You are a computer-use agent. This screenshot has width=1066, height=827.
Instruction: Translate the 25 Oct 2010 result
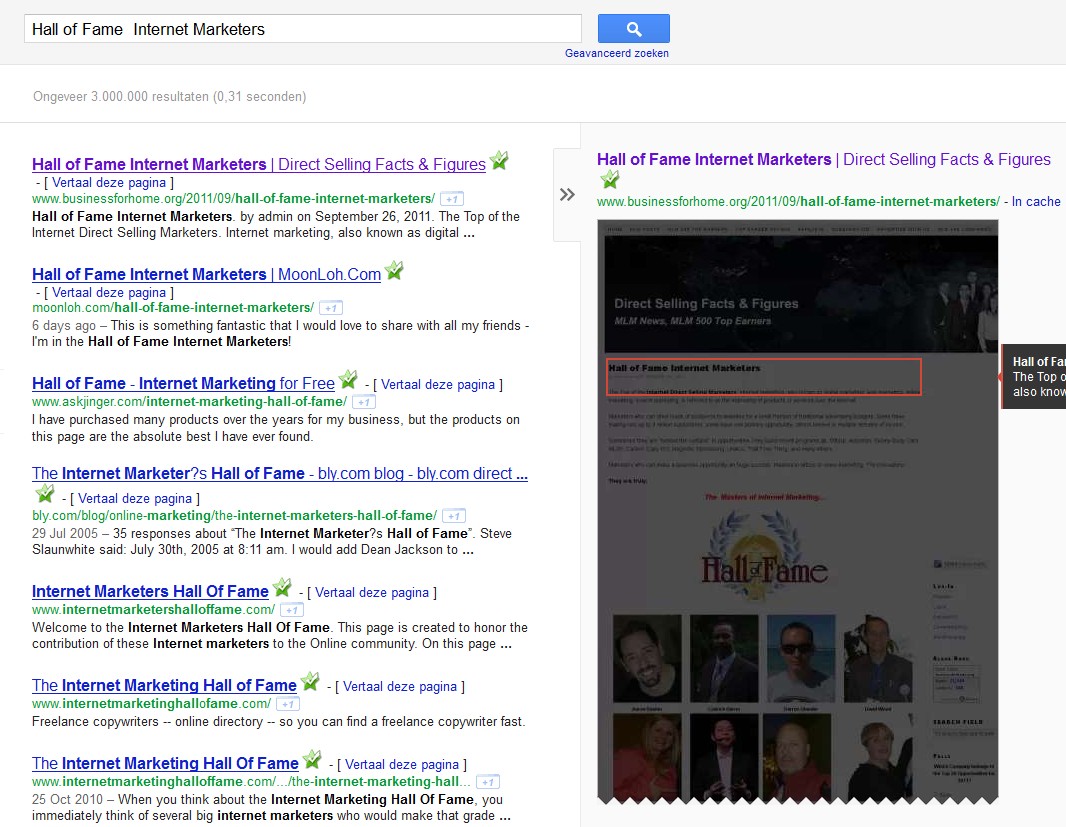pos(402,764)
